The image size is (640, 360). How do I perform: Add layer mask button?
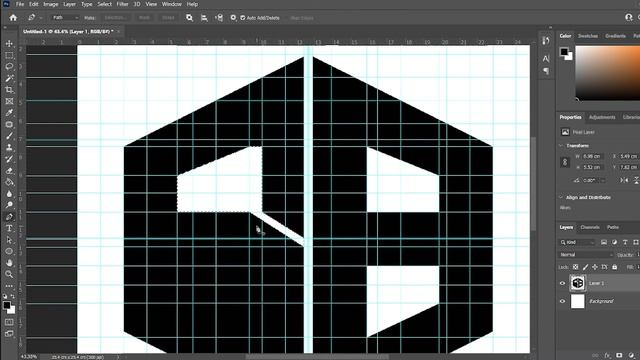tap(619, 356)
